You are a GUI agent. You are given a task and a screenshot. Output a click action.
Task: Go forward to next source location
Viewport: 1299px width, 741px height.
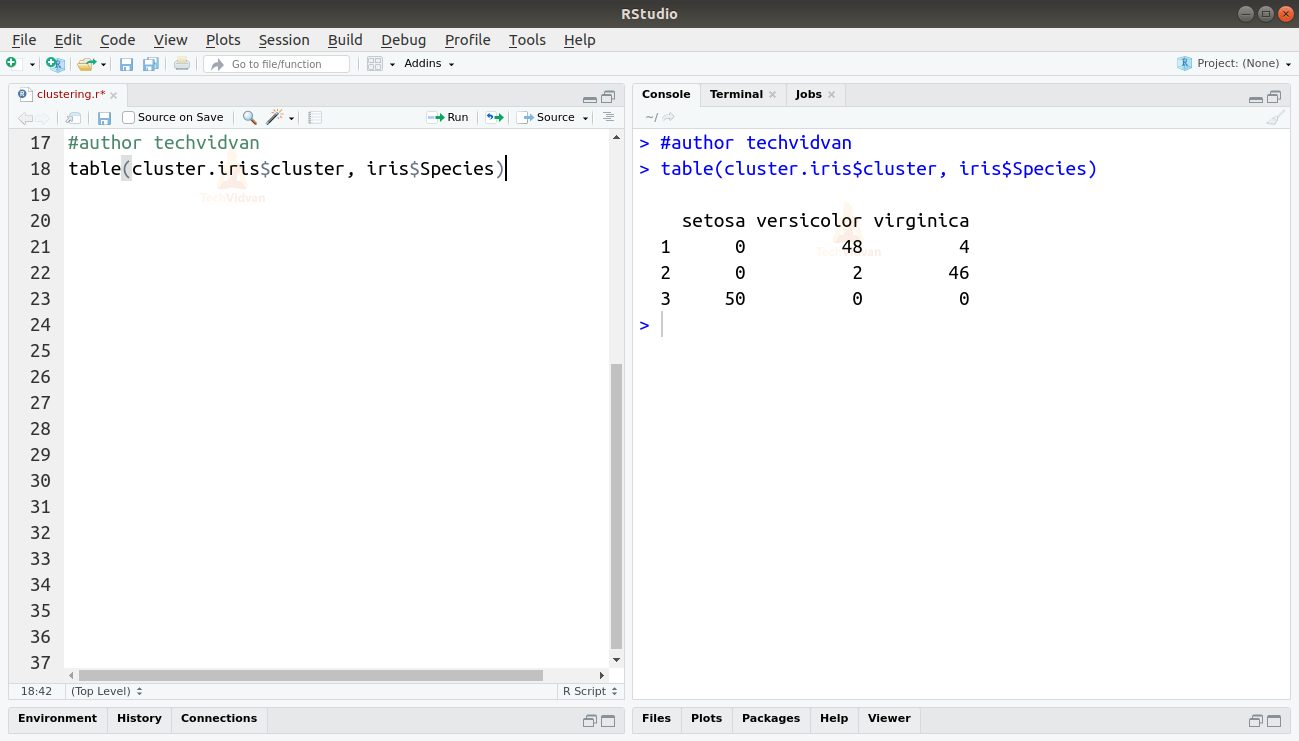[42, 118]
